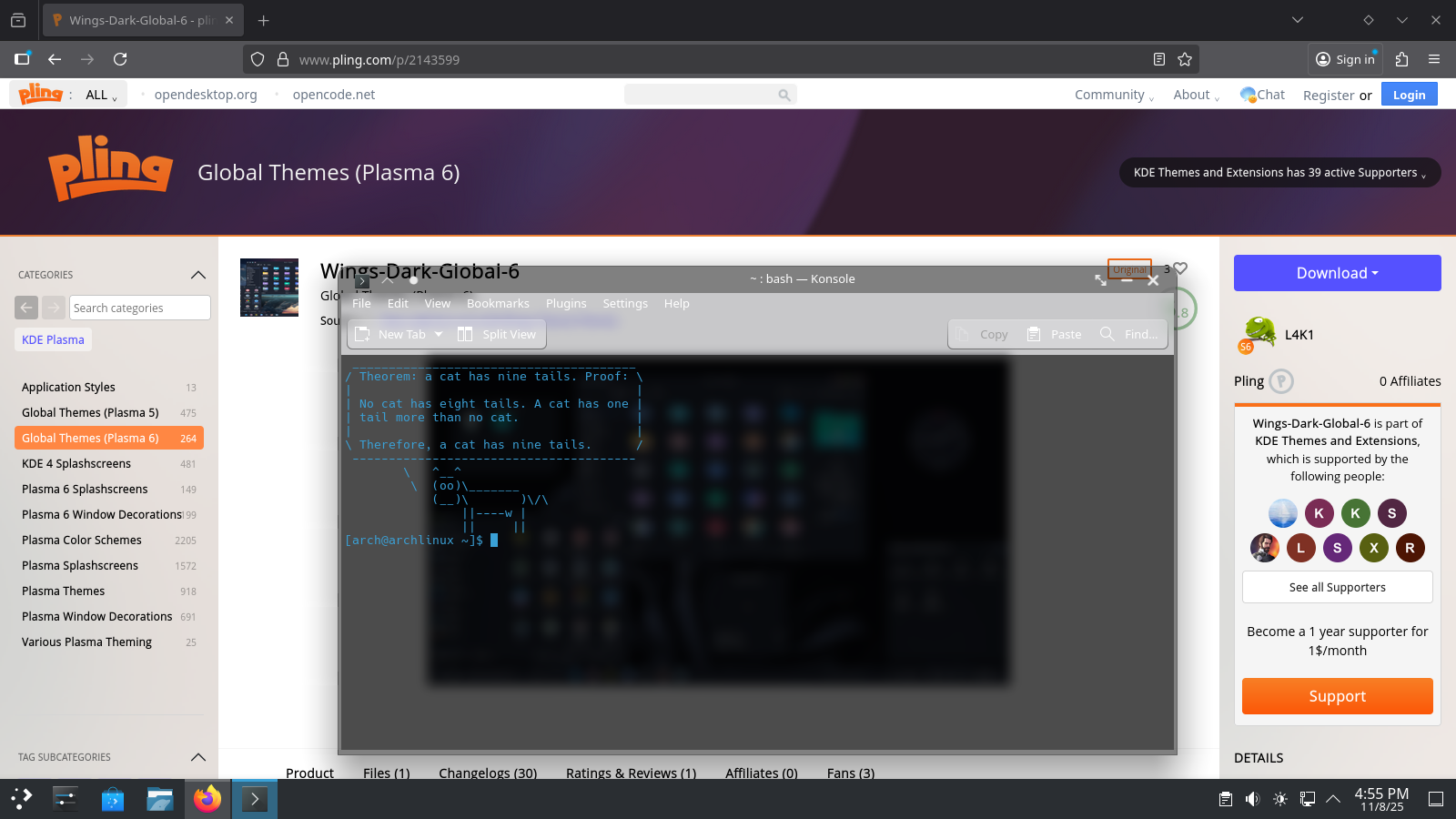Viewport: 1456px width, 819px height.
Task: Expand the Community menu
Action: tap(1114, 95)
